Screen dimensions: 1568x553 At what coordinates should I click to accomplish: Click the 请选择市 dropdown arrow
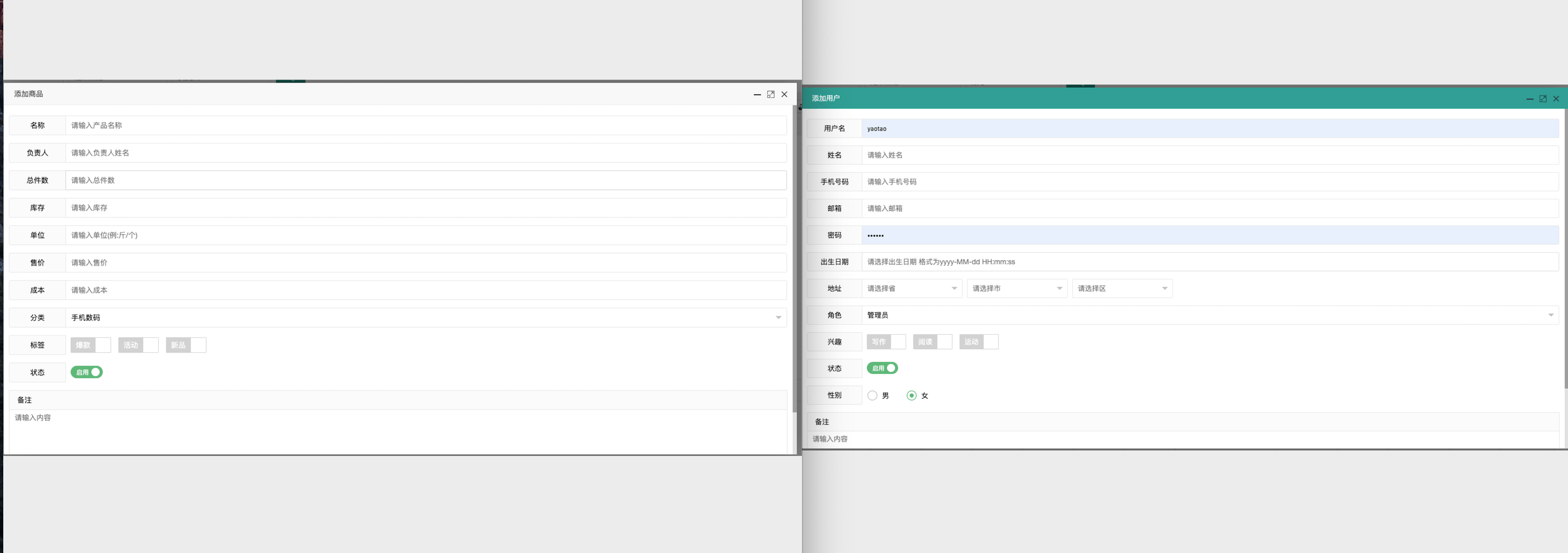pos(1059,288)
